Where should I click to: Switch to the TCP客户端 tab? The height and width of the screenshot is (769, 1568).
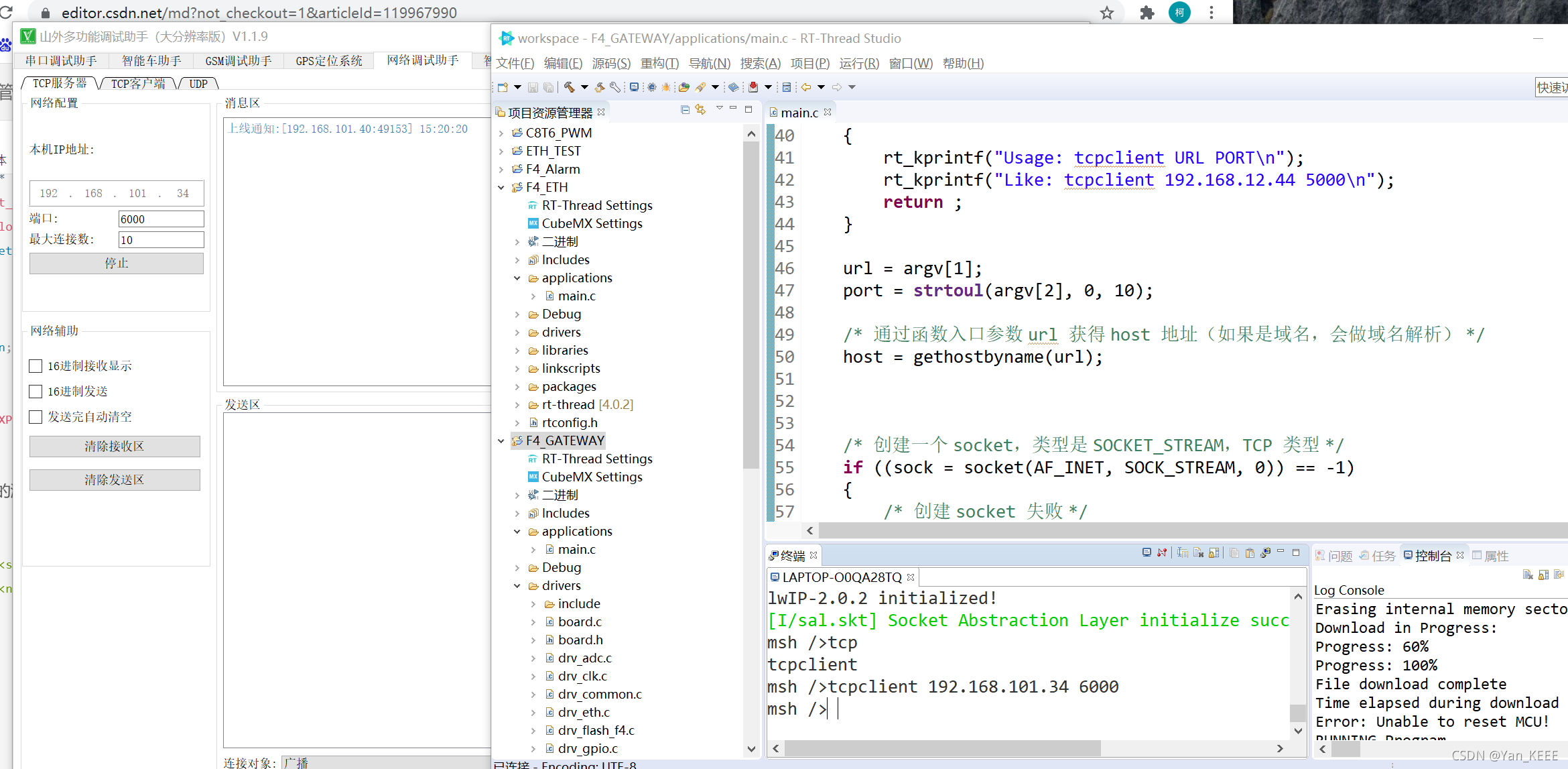point(138,84)
